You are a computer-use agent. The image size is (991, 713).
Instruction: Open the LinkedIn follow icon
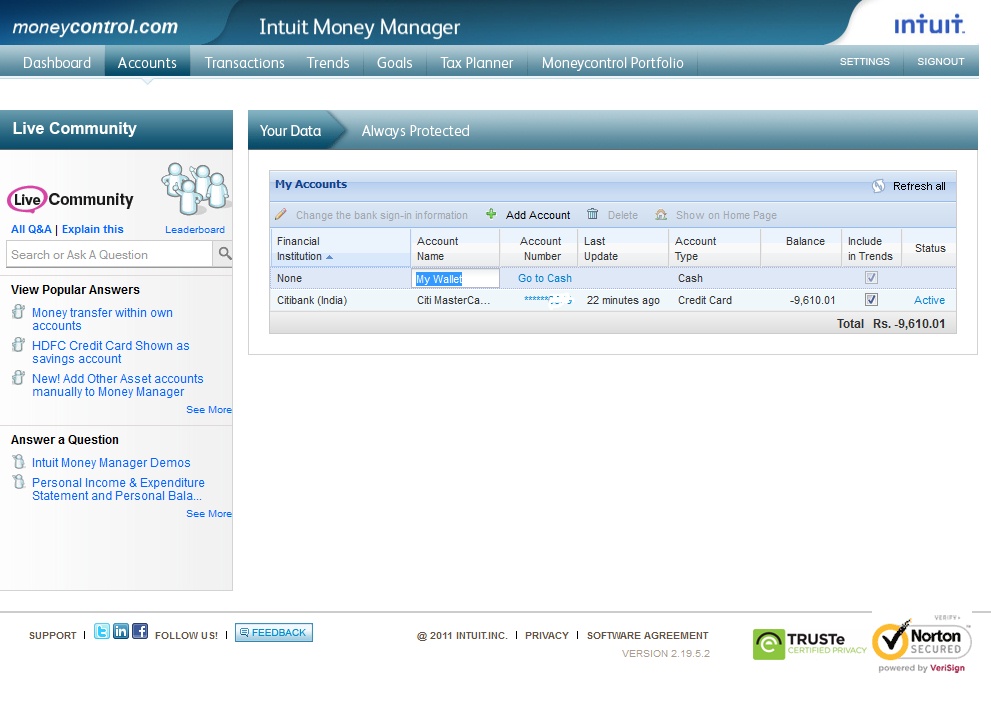click(121, 631)
